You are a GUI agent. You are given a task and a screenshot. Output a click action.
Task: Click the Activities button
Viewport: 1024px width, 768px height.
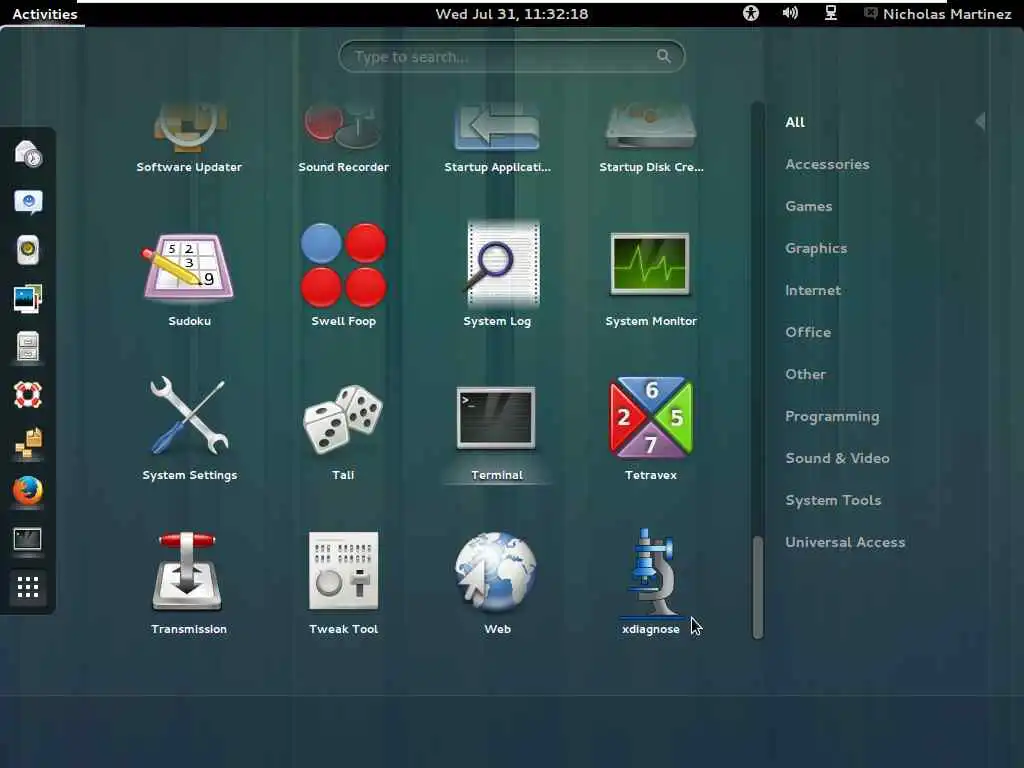pos(44,14)
